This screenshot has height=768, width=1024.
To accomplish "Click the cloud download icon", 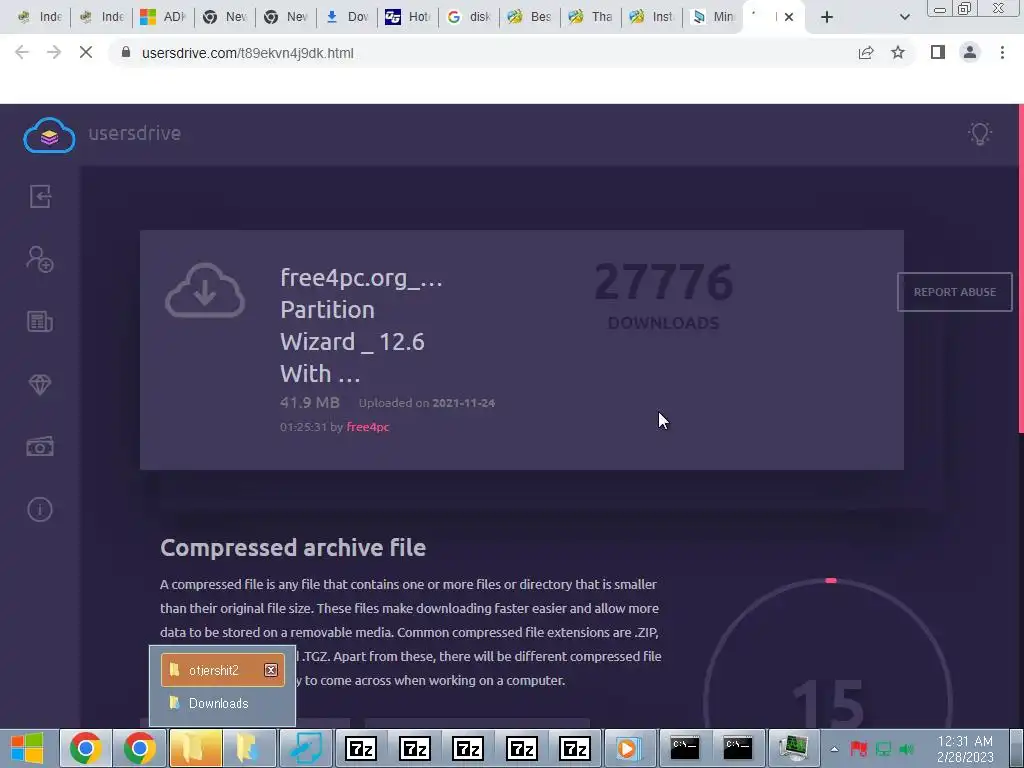I will pyautogui.click(x=205, y=291).
